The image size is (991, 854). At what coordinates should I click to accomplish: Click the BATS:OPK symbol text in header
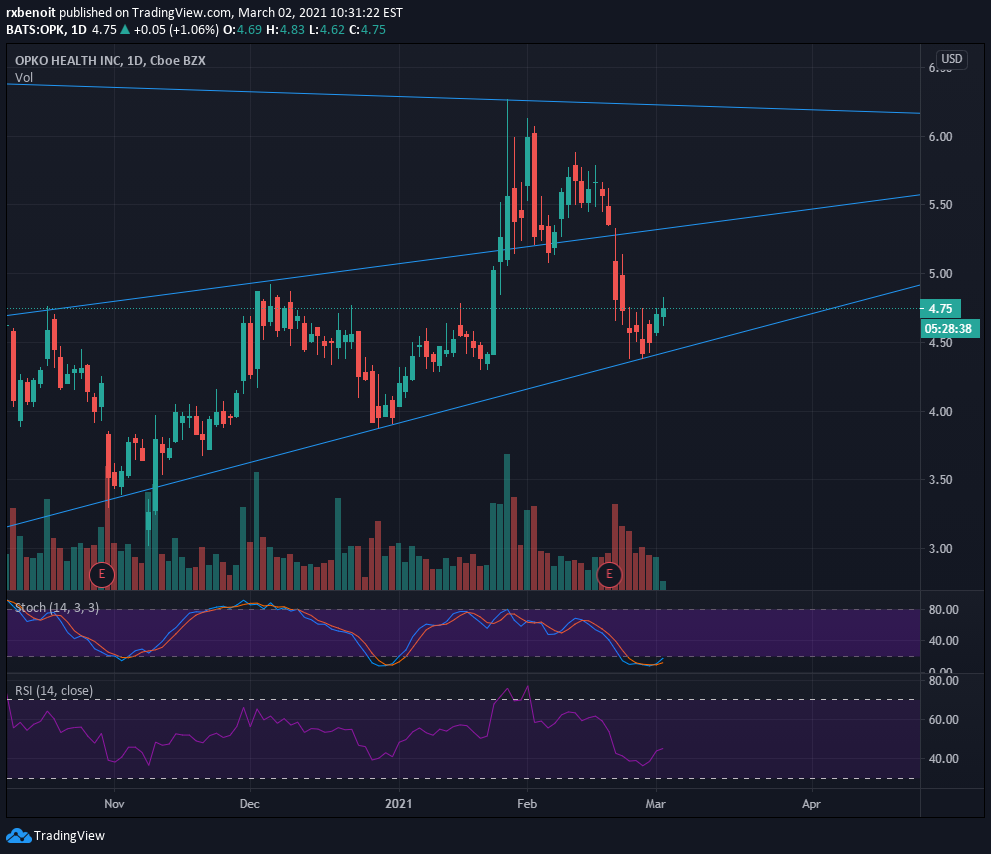36,30
